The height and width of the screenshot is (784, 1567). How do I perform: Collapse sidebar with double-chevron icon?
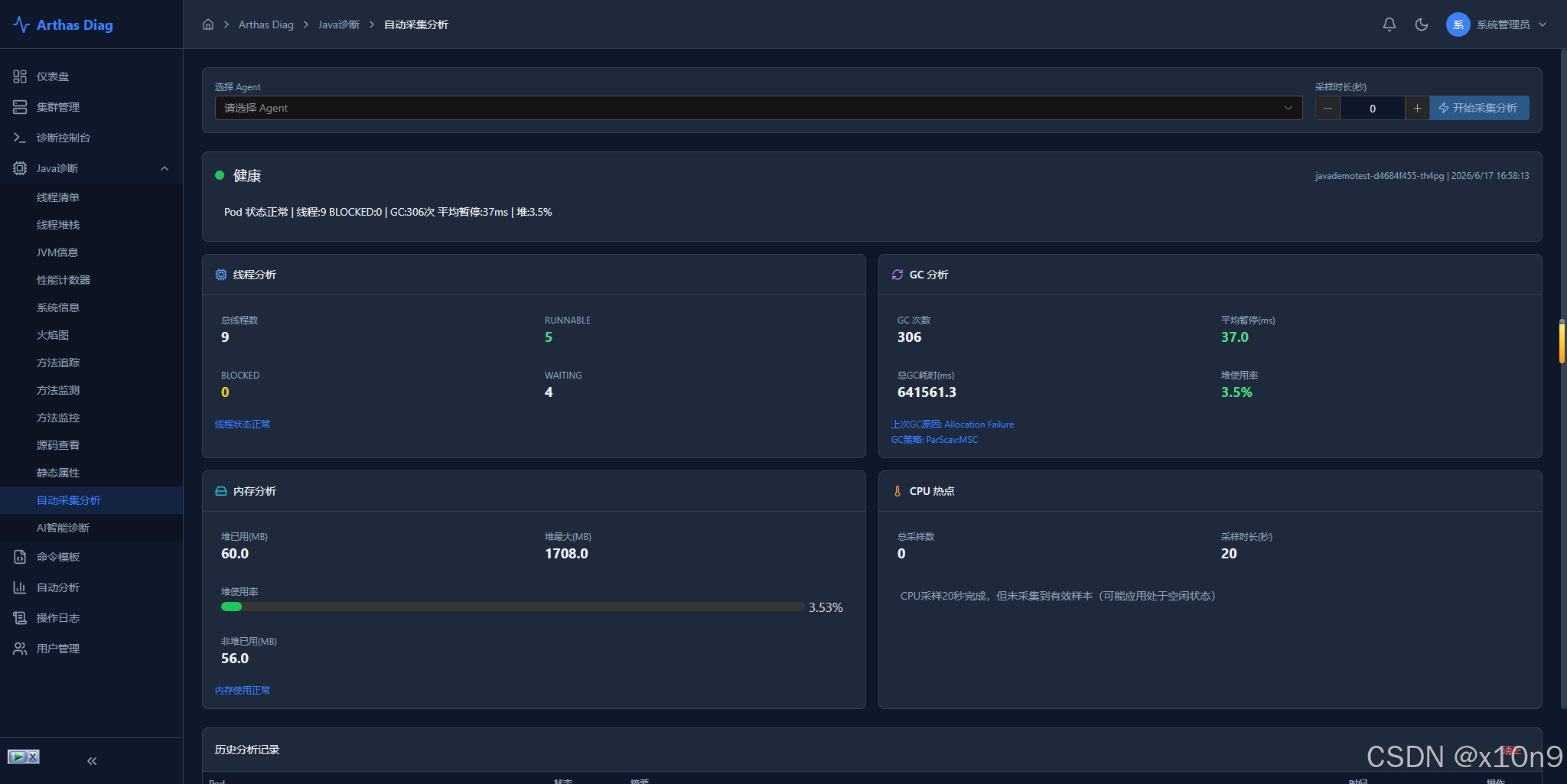click(x=92, y=761)
